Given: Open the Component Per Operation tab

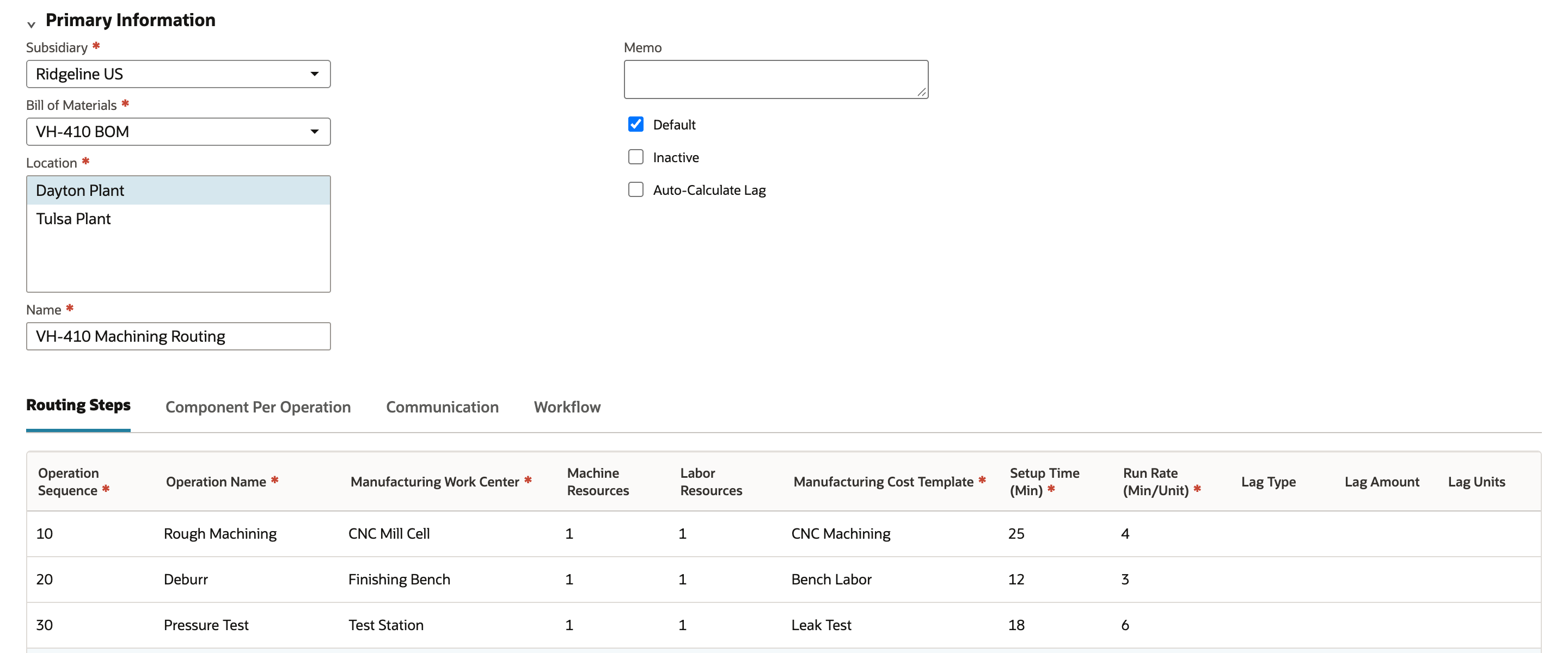Looking at the screenshot, I should [258, 407].
